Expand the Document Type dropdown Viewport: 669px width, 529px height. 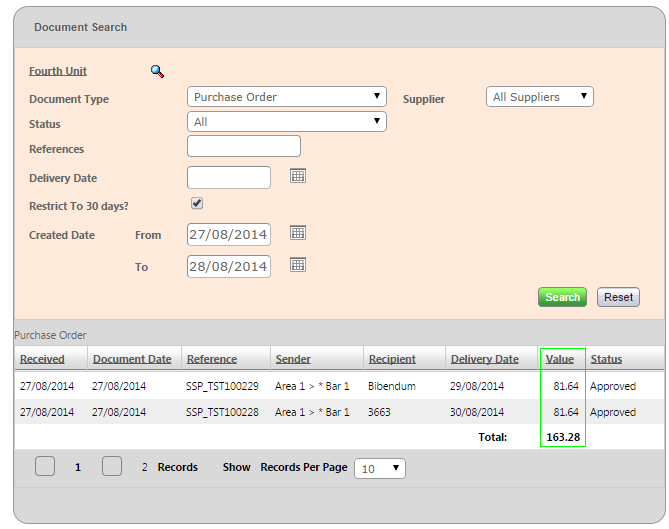286,97
